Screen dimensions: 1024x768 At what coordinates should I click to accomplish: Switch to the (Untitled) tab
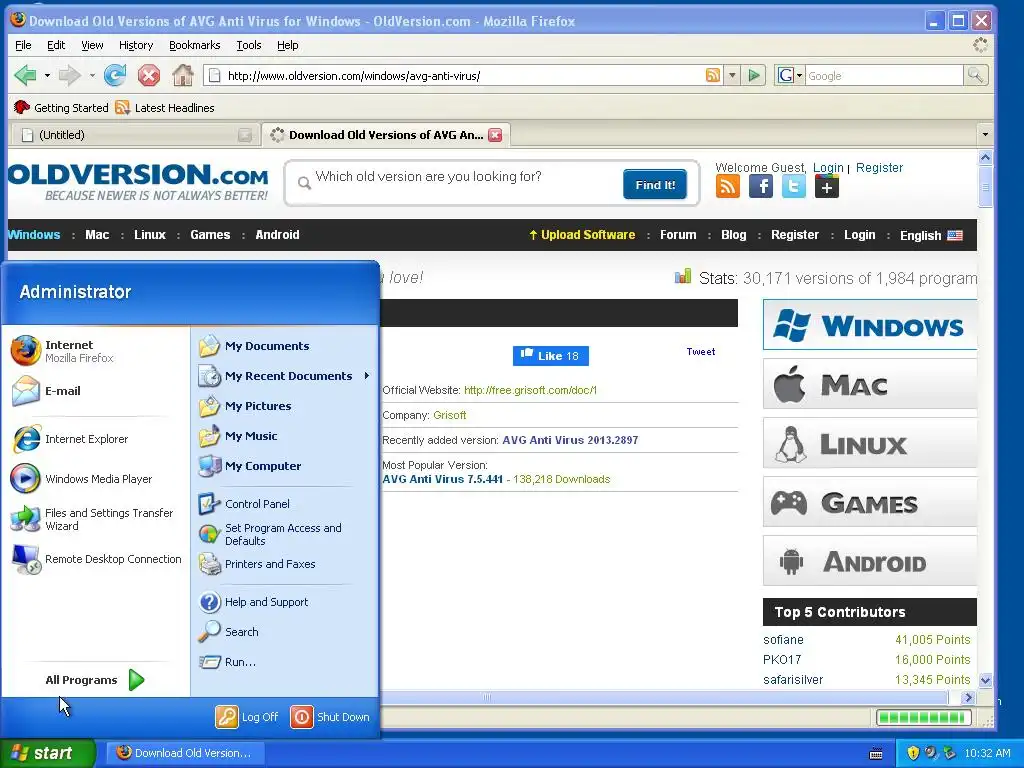pyautogui.click(x=135, y=135)
